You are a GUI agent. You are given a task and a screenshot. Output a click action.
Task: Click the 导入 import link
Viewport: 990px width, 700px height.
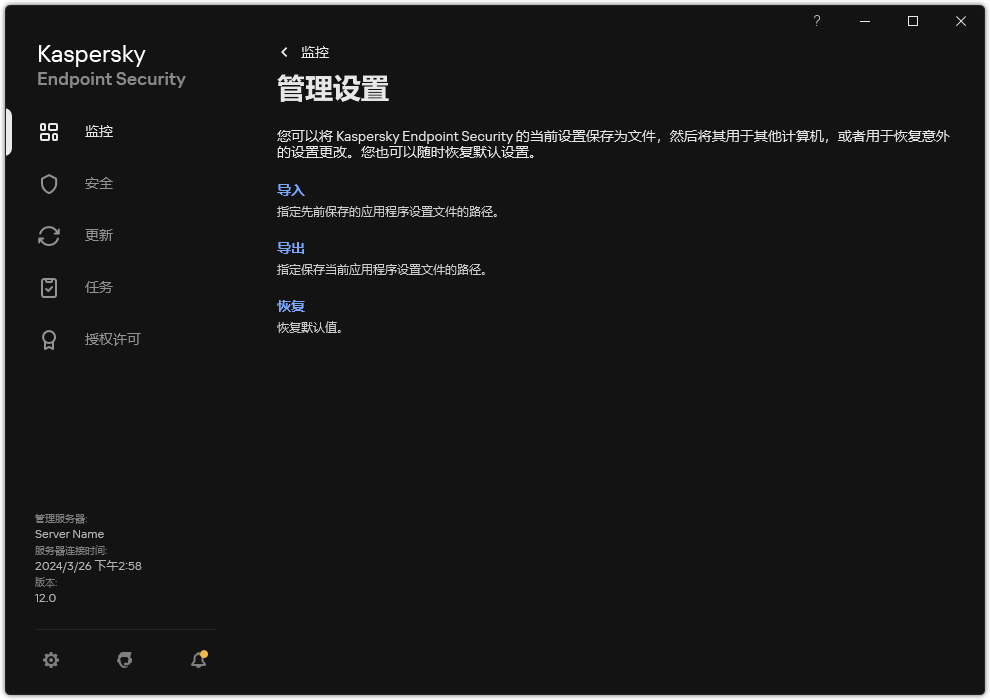[x=290, y=189]
